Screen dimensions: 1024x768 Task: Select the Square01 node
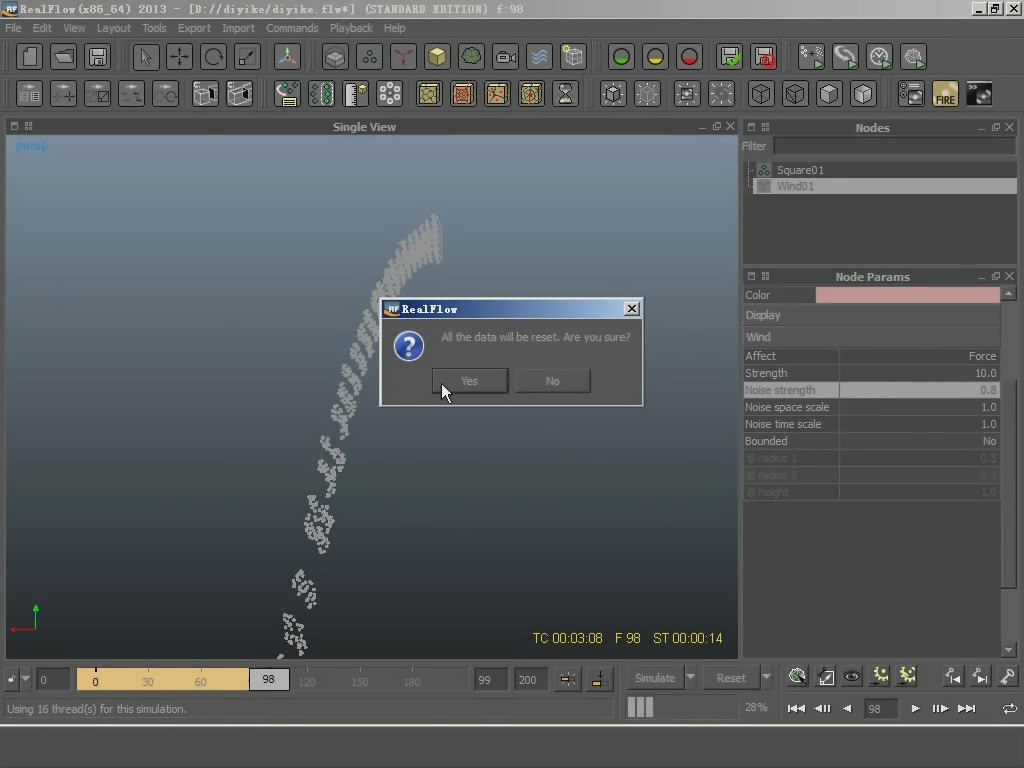click(884, 170)
